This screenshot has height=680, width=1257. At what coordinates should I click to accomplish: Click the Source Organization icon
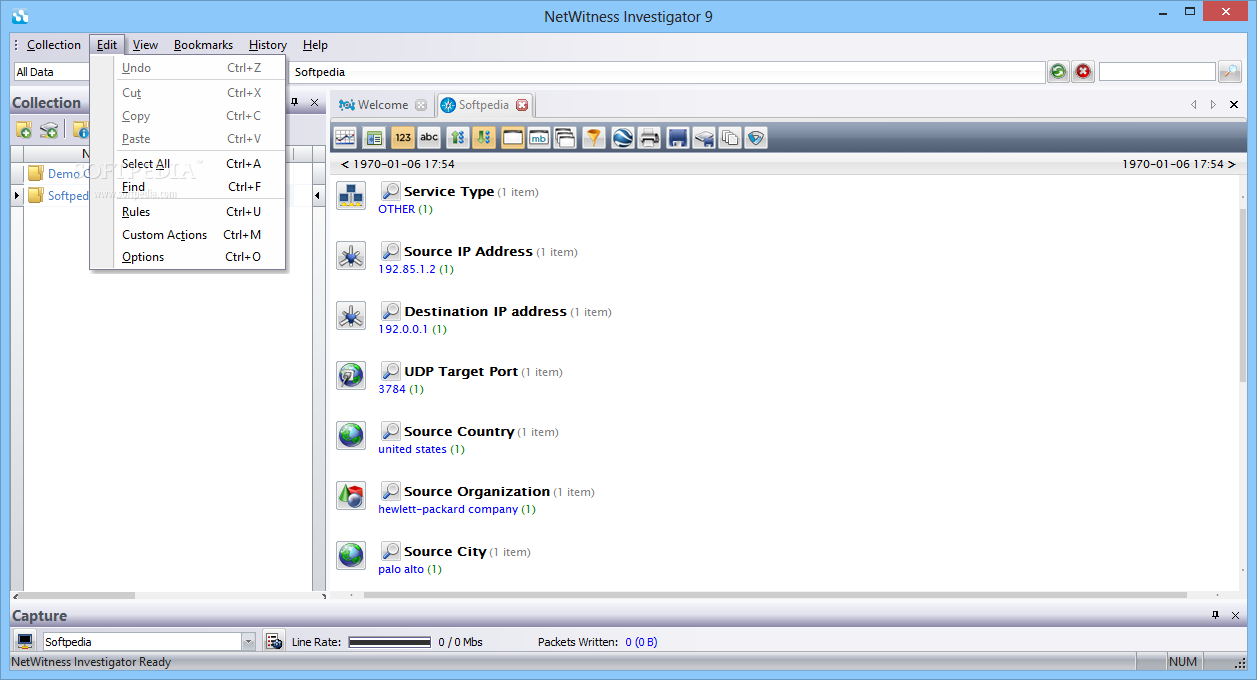(x=351, y=496)
